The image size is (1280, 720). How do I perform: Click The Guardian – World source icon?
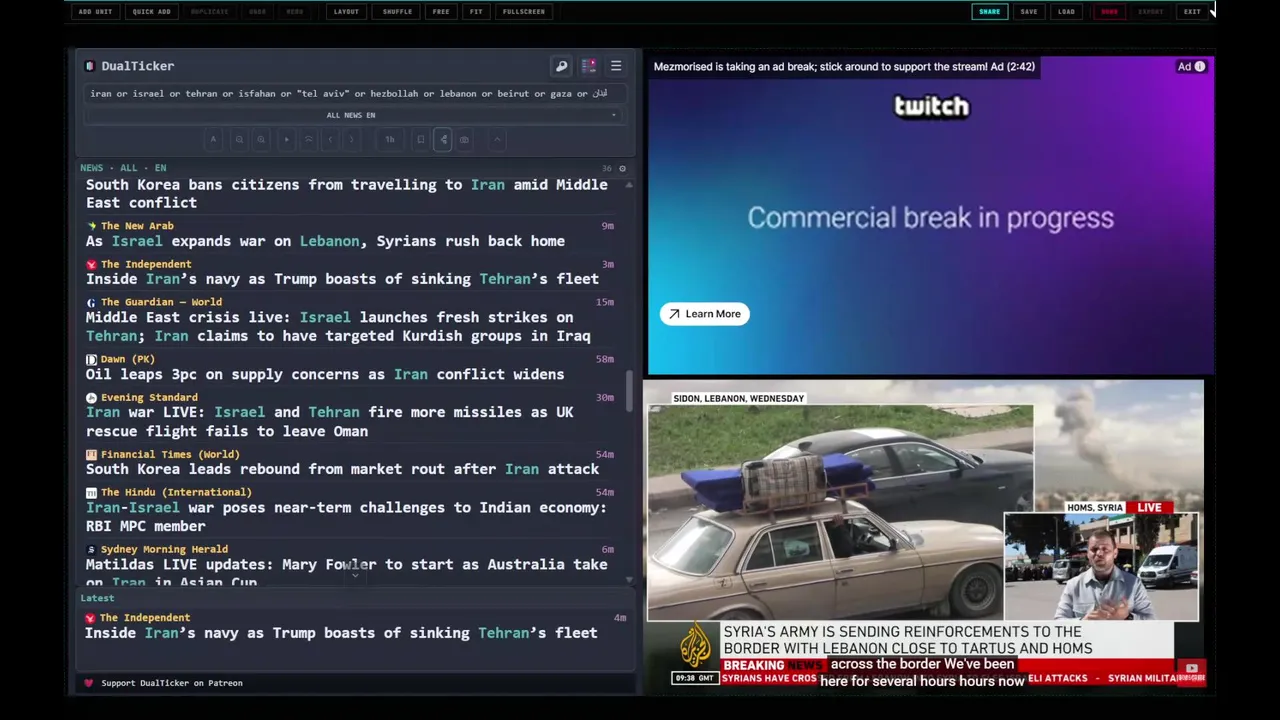[91, 302]
